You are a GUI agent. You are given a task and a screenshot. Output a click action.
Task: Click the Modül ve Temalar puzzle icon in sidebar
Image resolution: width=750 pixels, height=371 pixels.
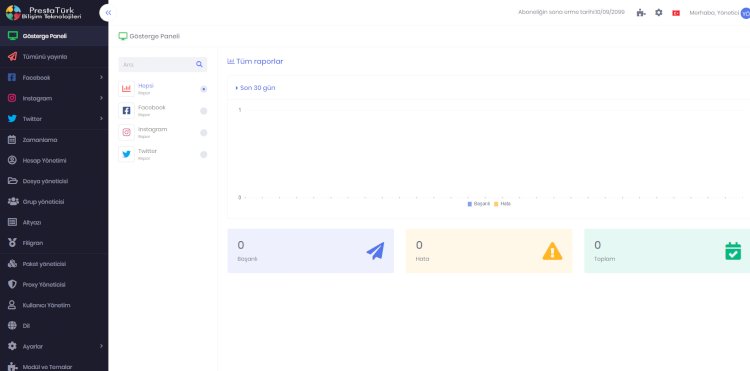[x=12, y=367]
